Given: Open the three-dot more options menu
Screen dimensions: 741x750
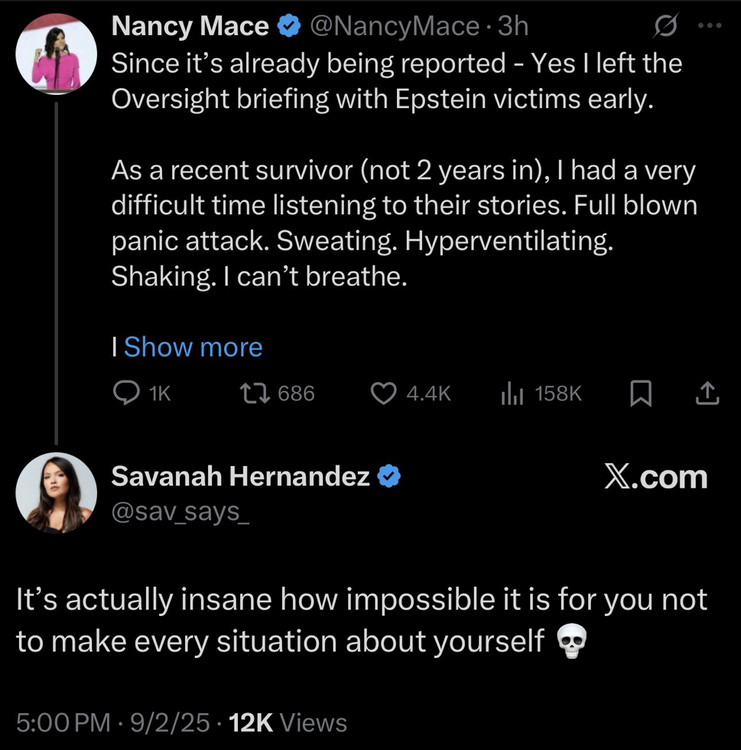Looking at the screenshot, I should pyautogui.click(x=707, y=26).
